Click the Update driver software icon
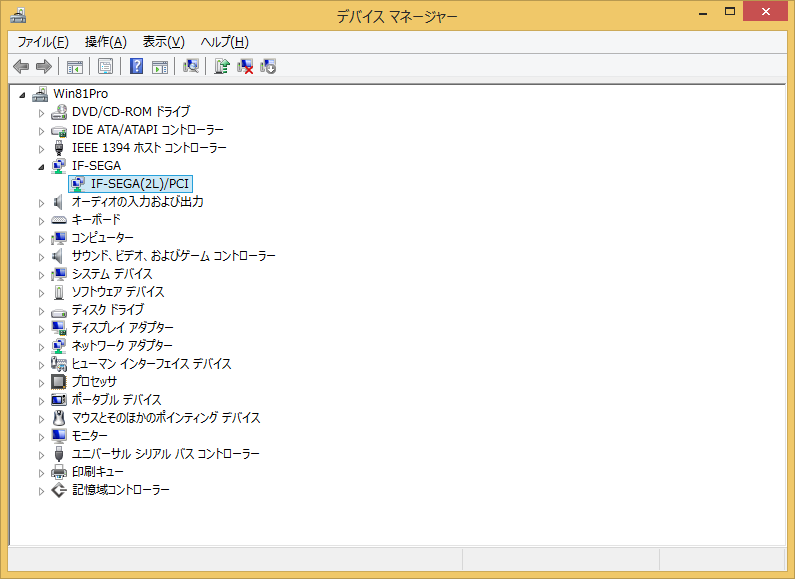This screenshot has width=795, height=579. point(222,67)
